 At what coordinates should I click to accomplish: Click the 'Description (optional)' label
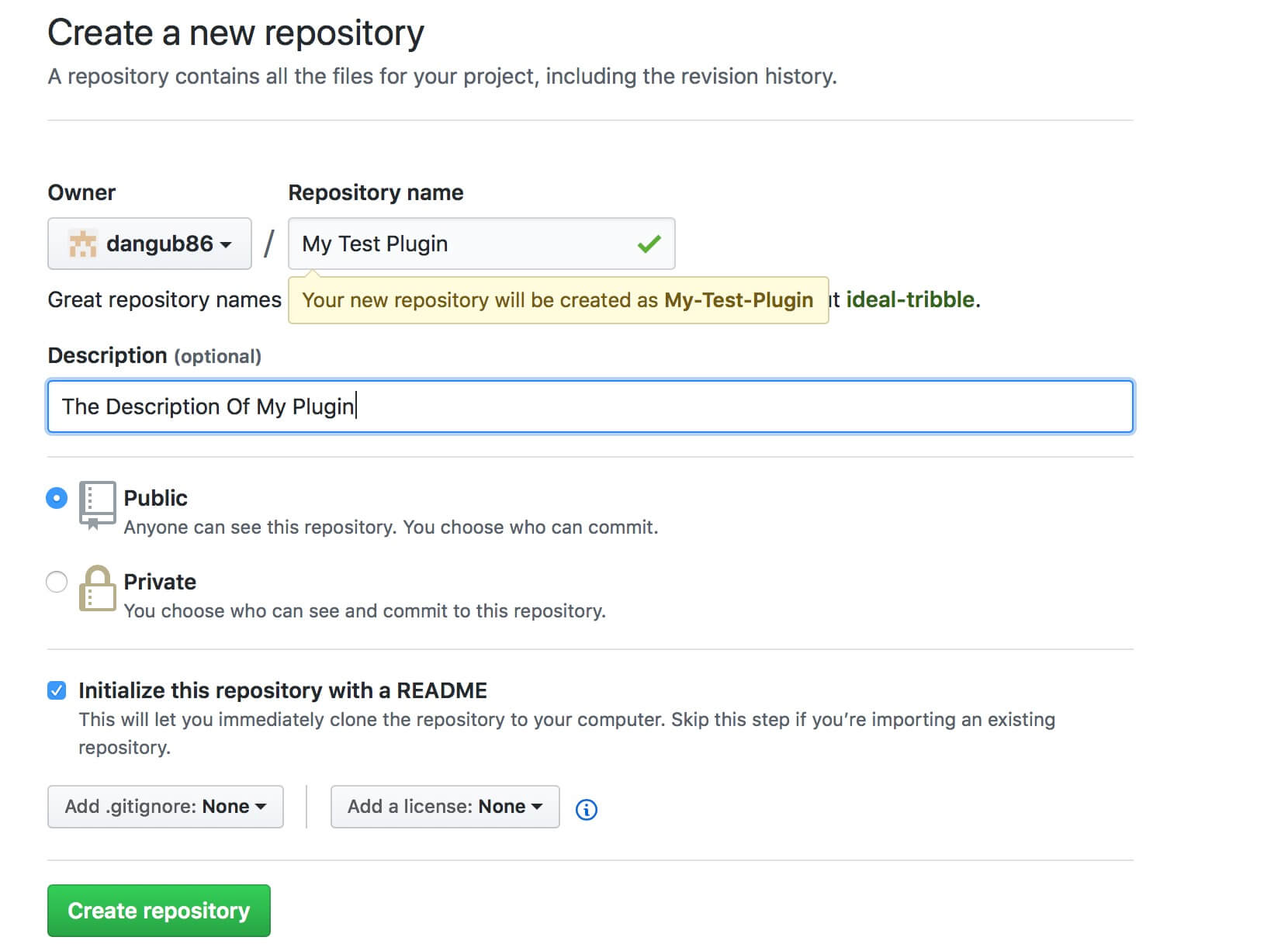pos(154,355)
